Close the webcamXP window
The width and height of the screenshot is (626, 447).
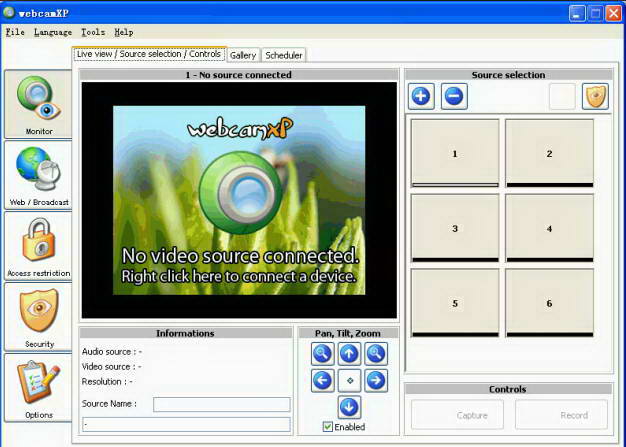click(613, 14)
